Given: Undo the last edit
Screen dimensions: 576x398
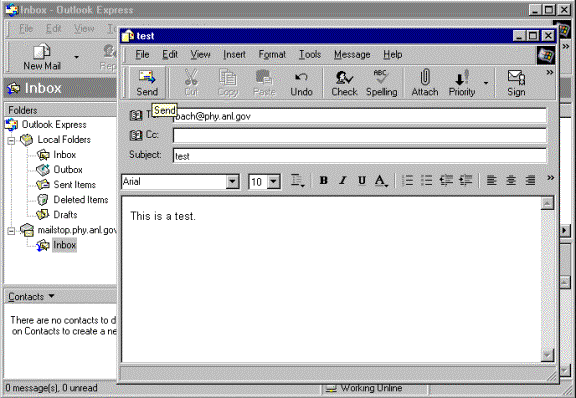Looking at the screenshot, I should click(301, 83).
